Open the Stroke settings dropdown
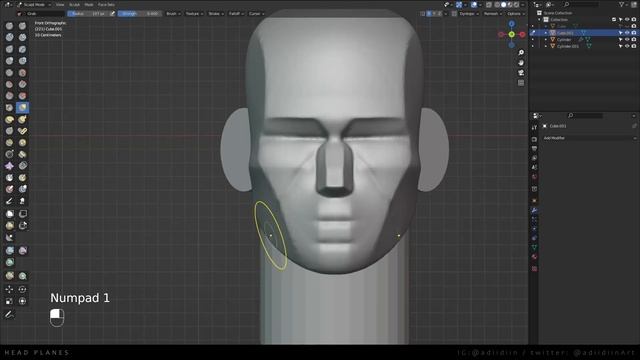The image size is (640, 360). pyautogui.click(x=216, y=13)
